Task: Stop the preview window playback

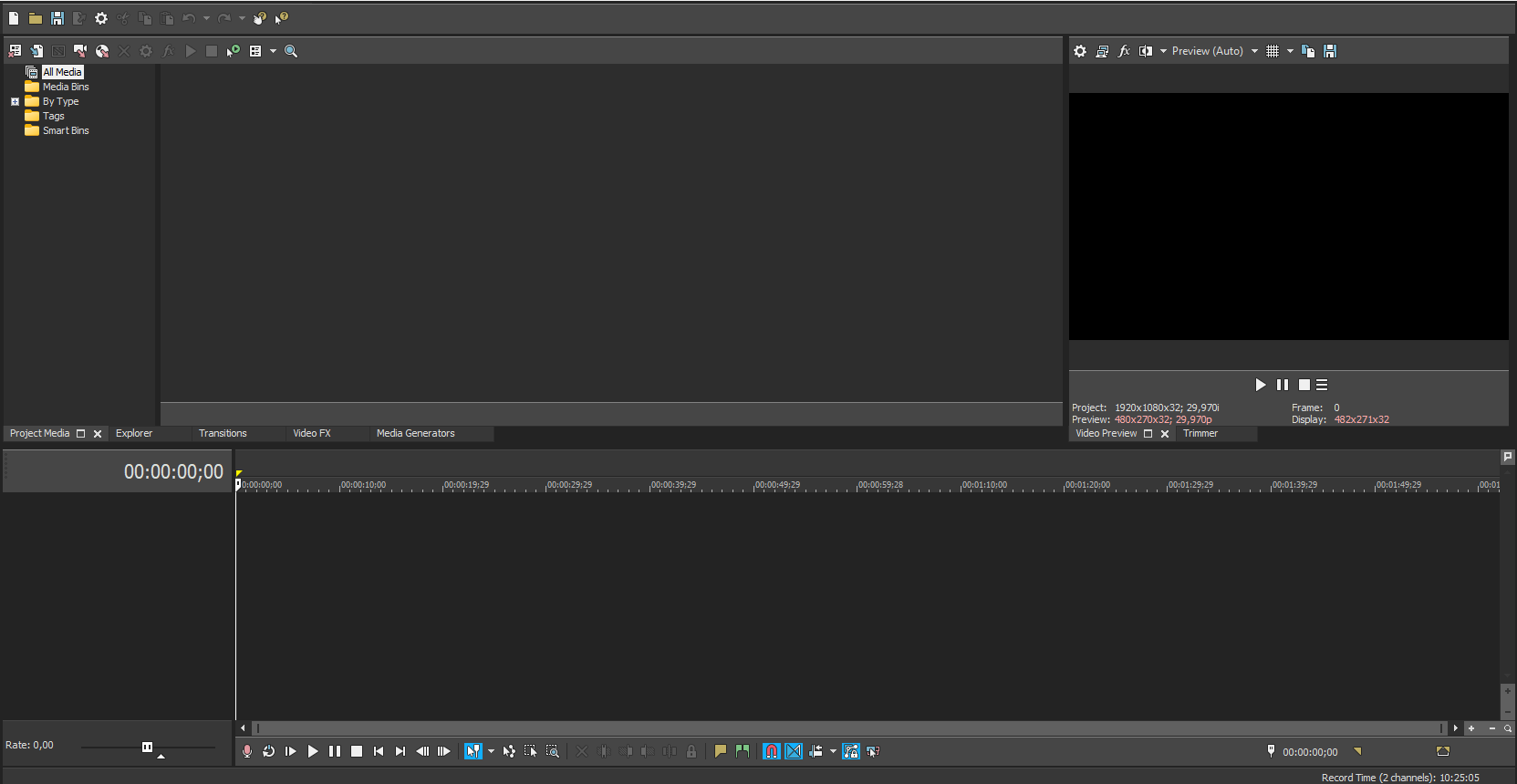Action: pos(1304,385)
